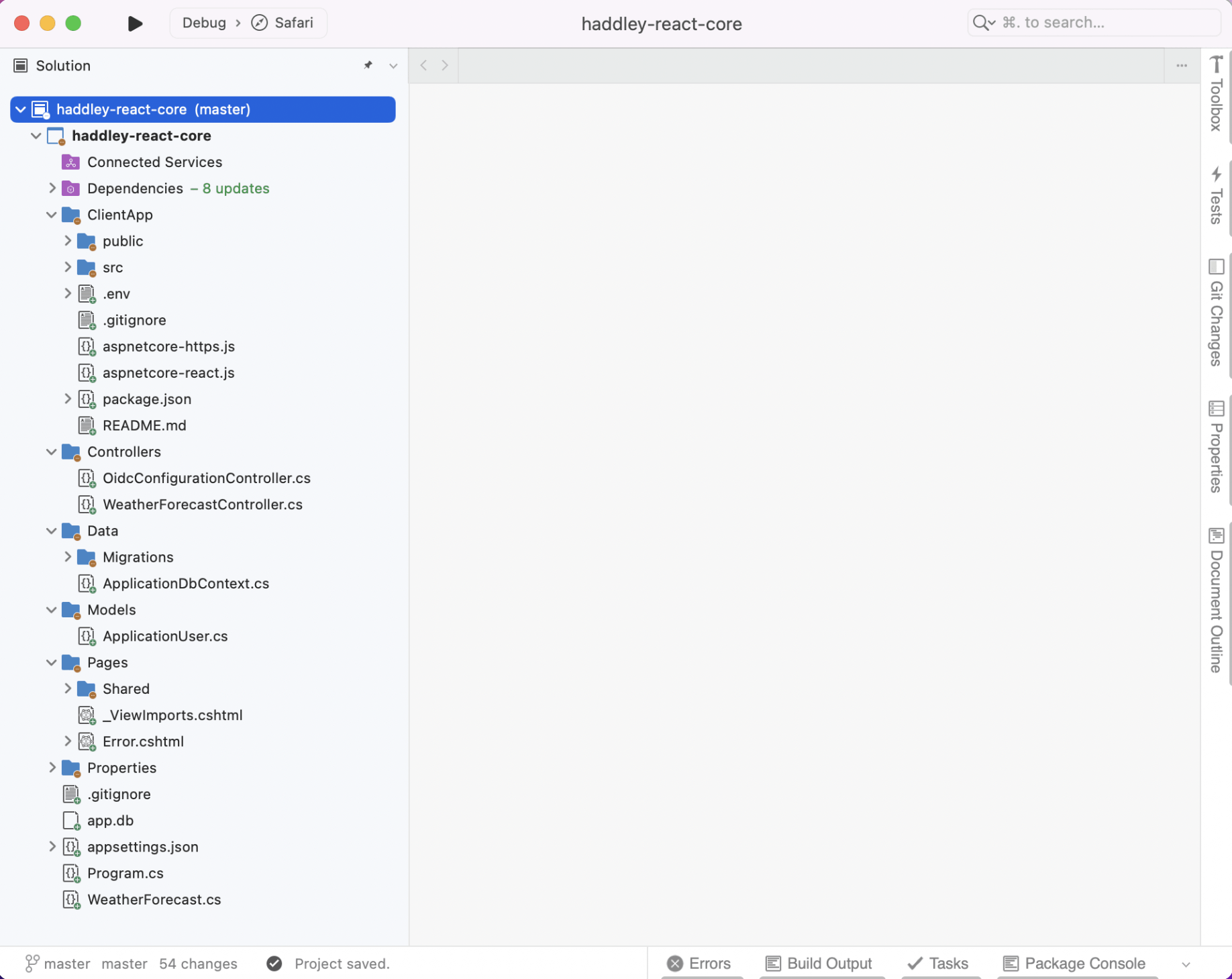Collapse the Models folder
1232x979 pixels.
click(52, 610)
